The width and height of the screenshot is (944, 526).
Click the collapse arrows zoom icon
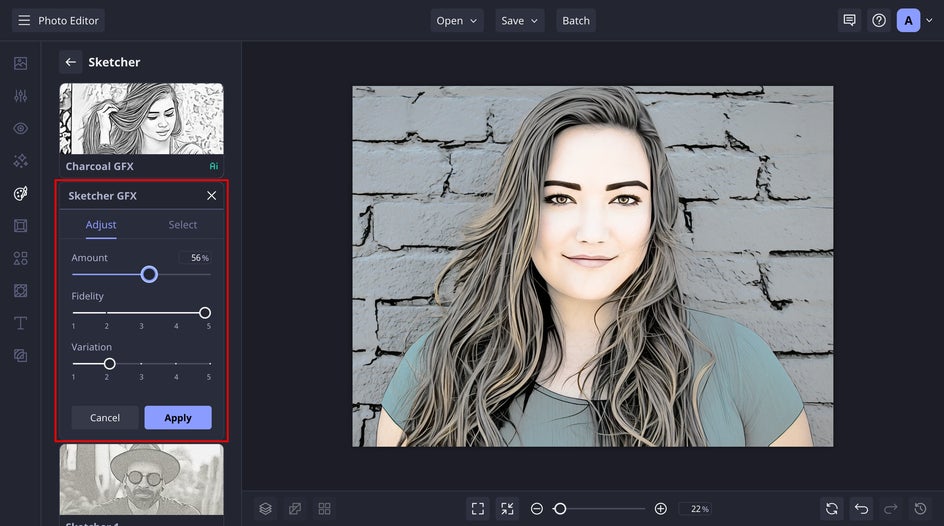(508, 509)
